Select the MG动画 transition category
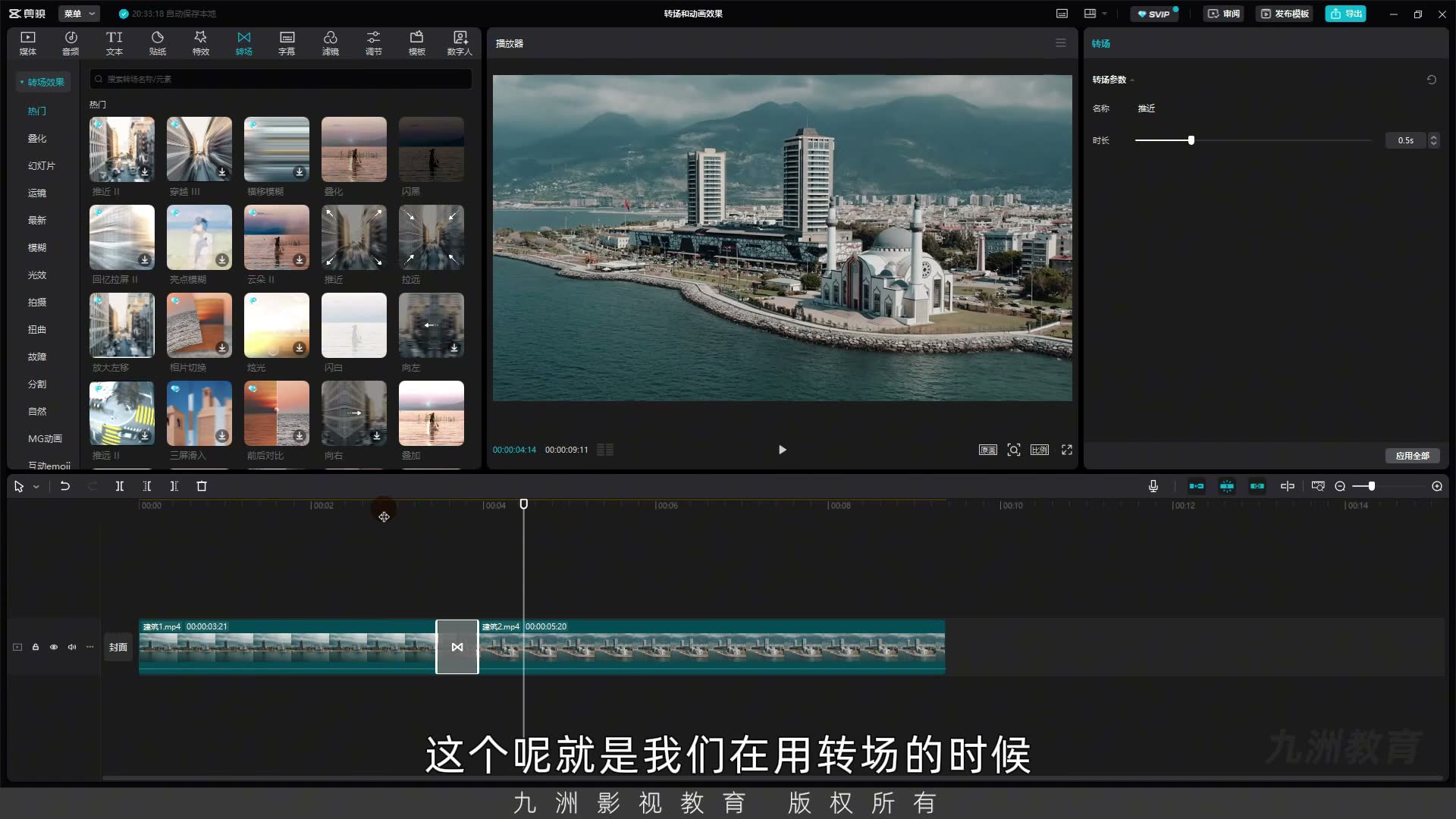Viewport: 1456px width, 819px height. click(45, 438)
